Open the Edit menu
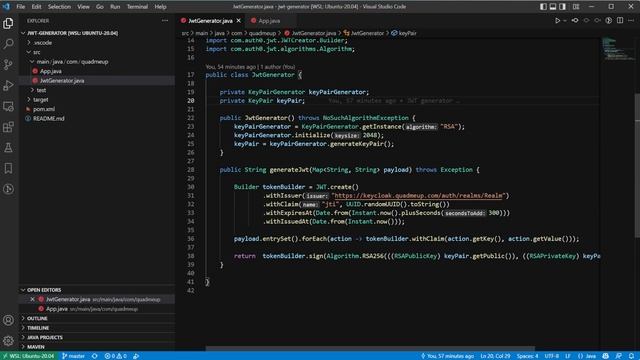Screen dimensions: 640x360 coord(36,7)
